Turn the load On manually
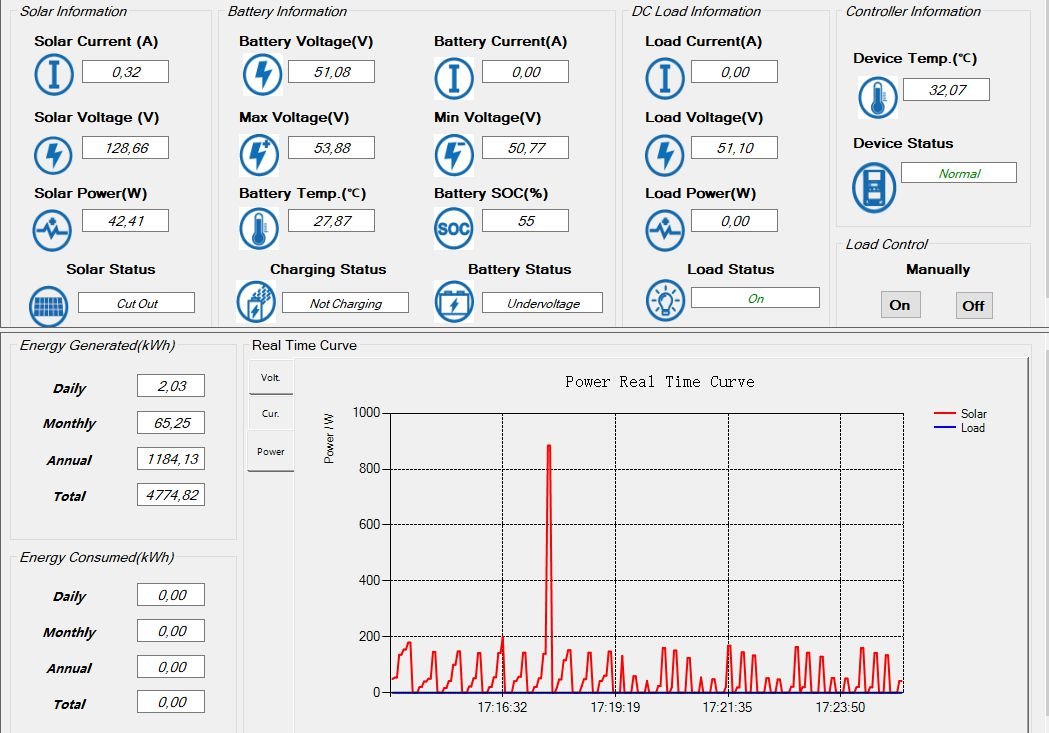The image size is (1049, 733). 900,305
